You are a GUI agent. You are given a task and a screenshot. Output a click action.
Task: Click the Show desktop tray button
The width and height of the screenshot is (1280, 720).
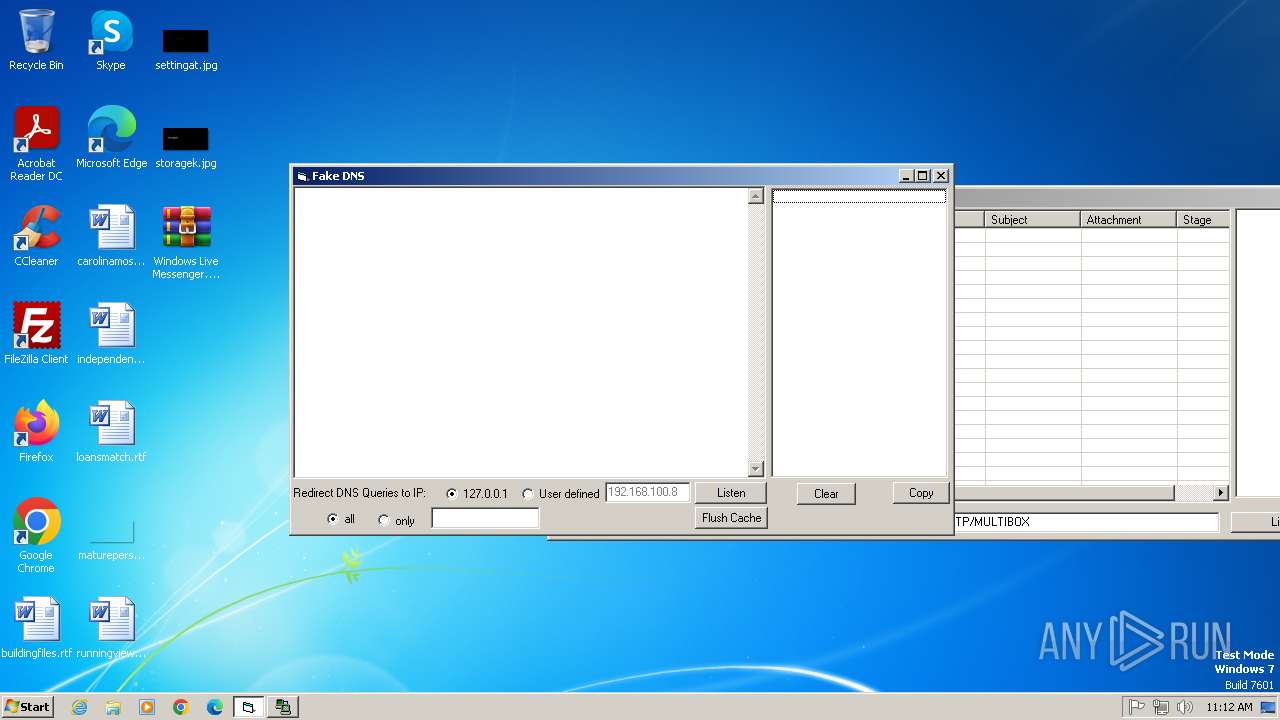coord(1268,707)
